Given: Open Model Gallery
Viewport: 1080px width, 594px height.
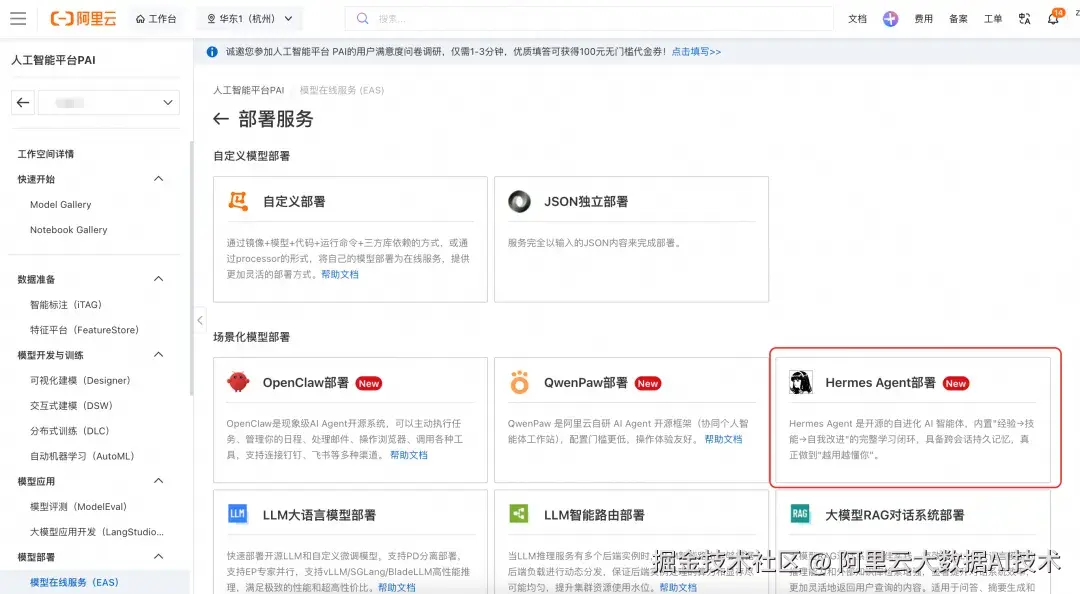Looking at the screenshot, I should (x=61, y=205).
